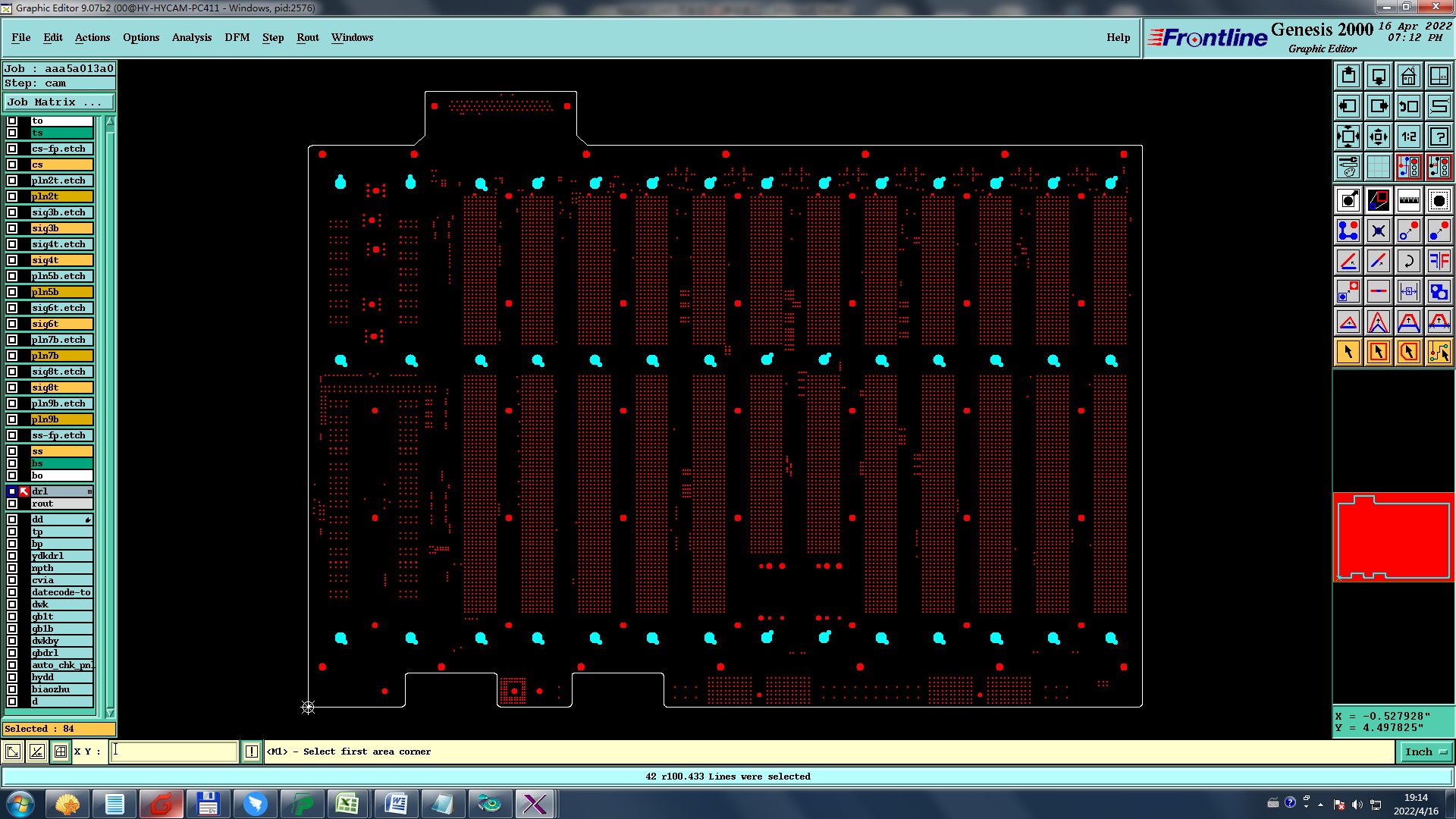
Task: Click the Job Matrix ... button
Action: point(59,102)
